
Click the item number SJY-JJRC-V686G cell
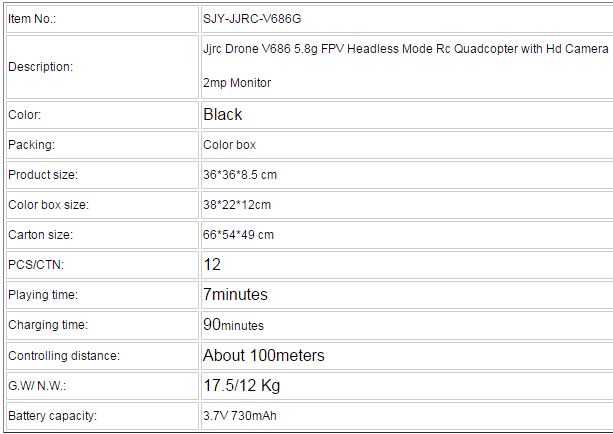coord(407,19)
